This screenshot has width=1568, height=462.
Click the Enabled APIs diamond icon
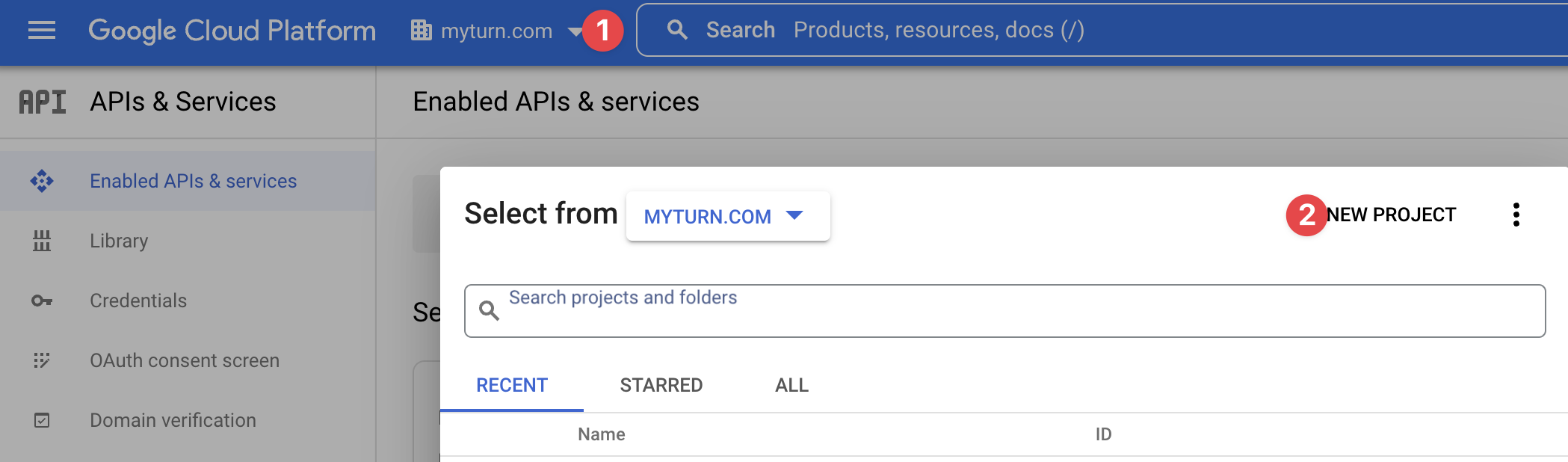[x=42, y=181]
